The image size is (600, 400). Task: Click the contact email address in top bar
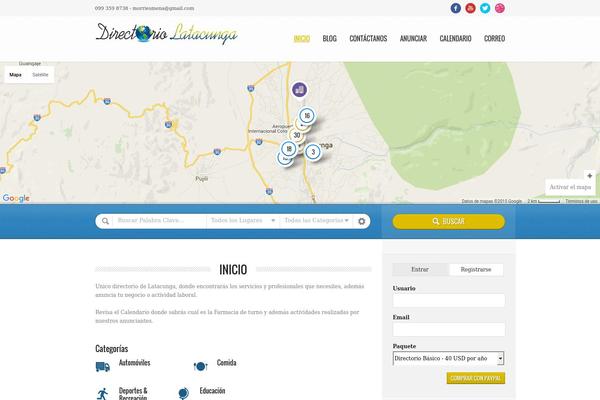[163, 8]
